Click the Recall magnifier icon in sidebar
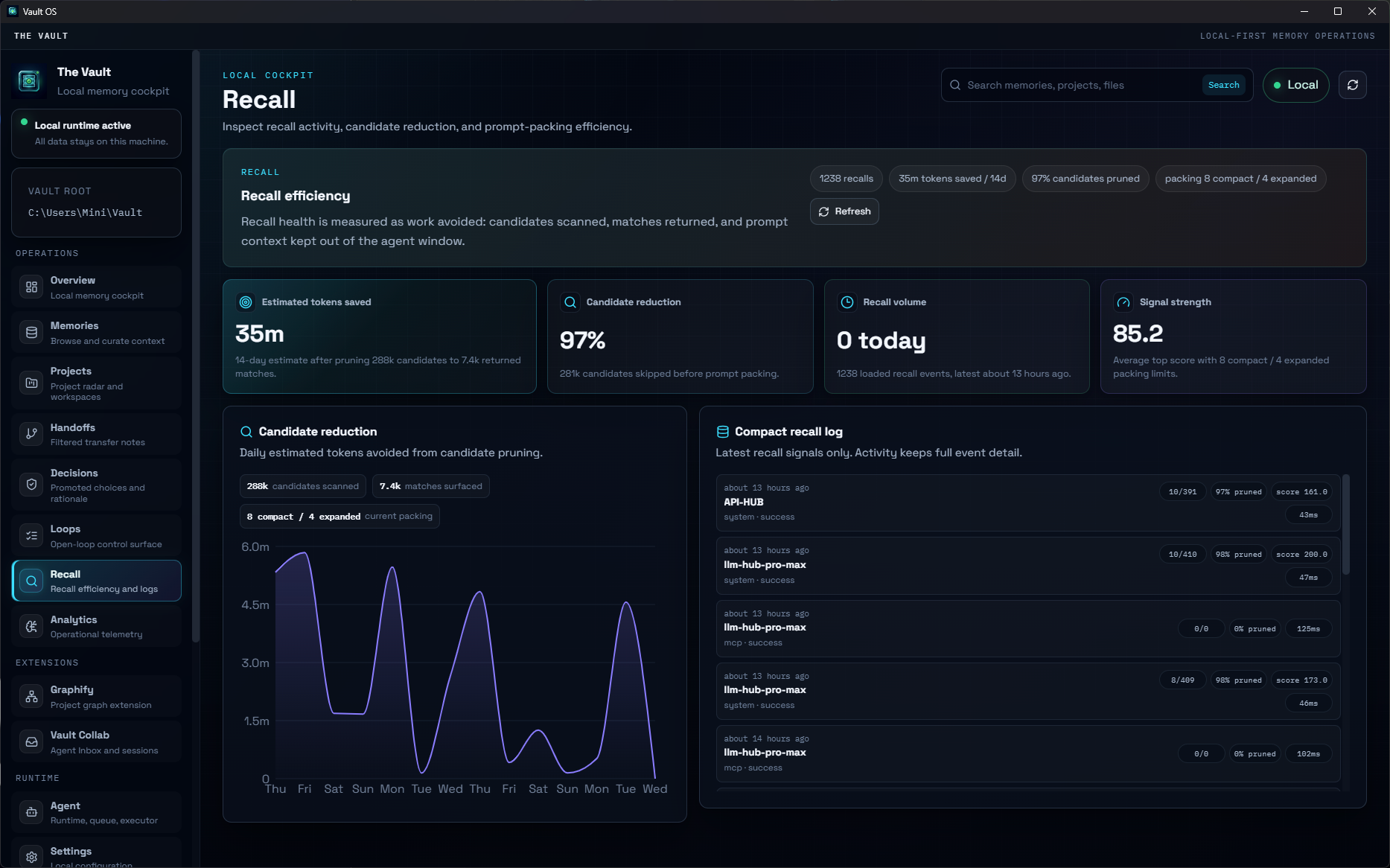Image resolution: width=1390 pixels, height=868 pixels. click(31, 581)
